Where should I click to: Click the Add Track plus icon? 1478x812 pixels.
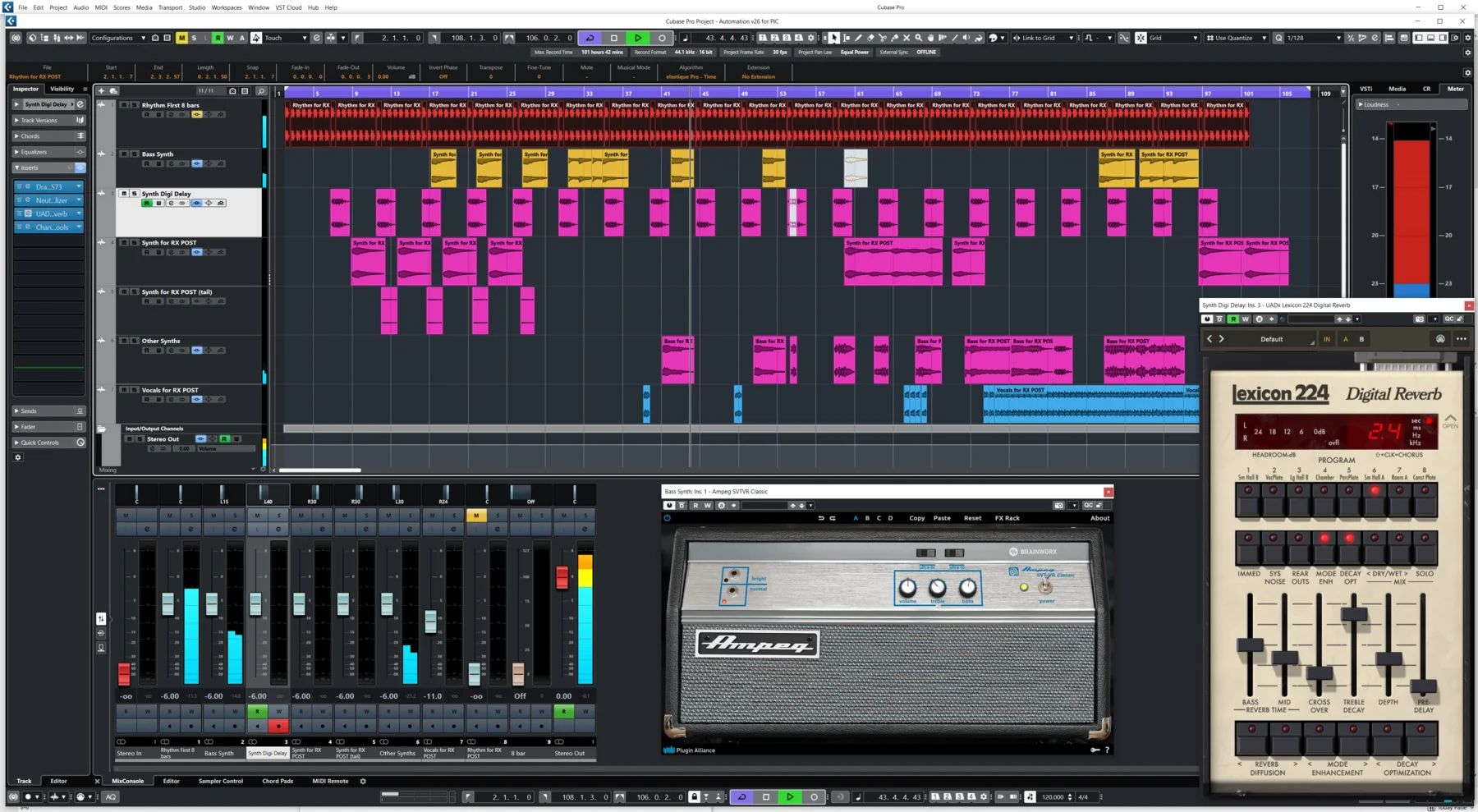[101, 91]
